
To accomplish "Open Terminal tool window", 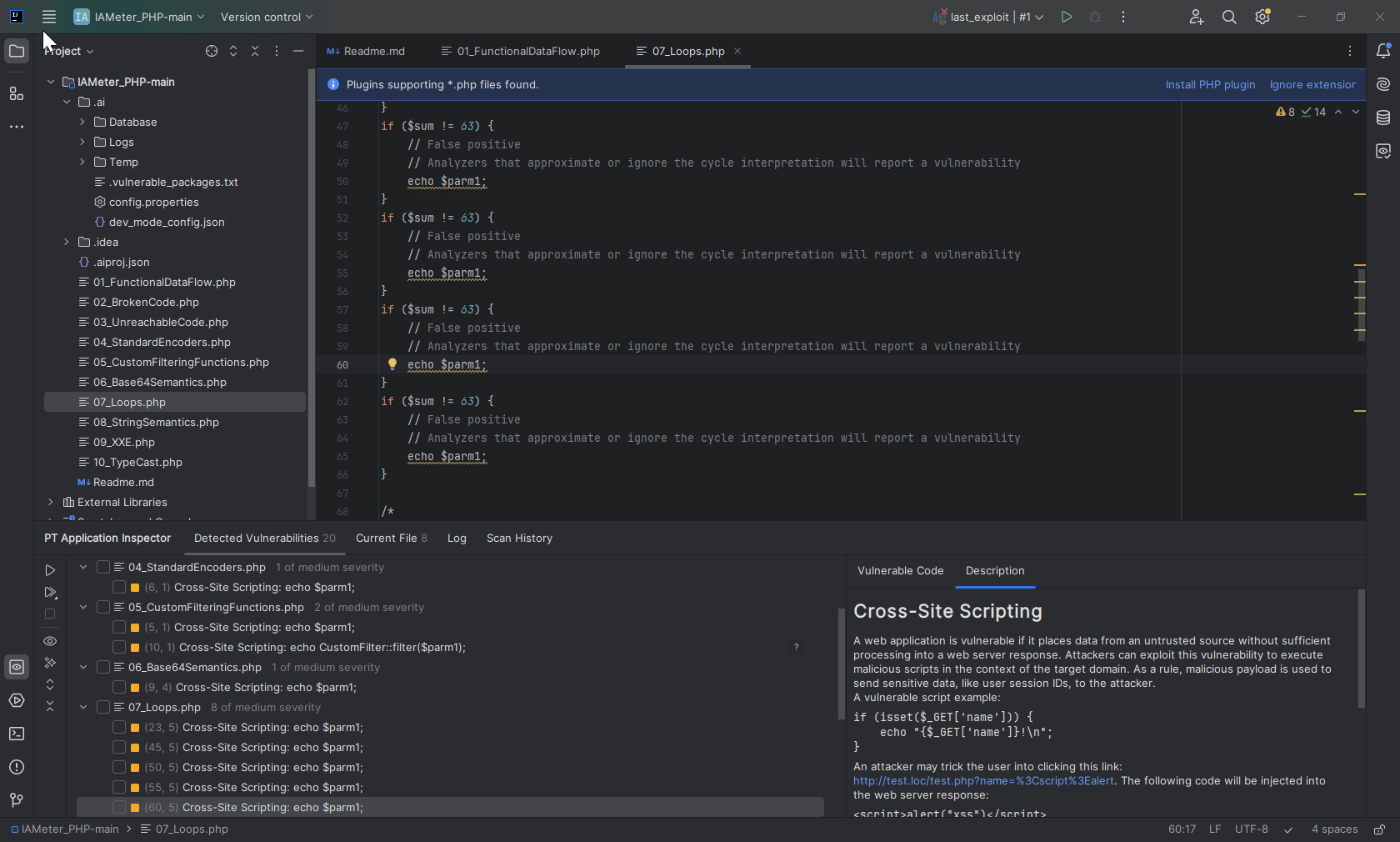I will (17, 734).
